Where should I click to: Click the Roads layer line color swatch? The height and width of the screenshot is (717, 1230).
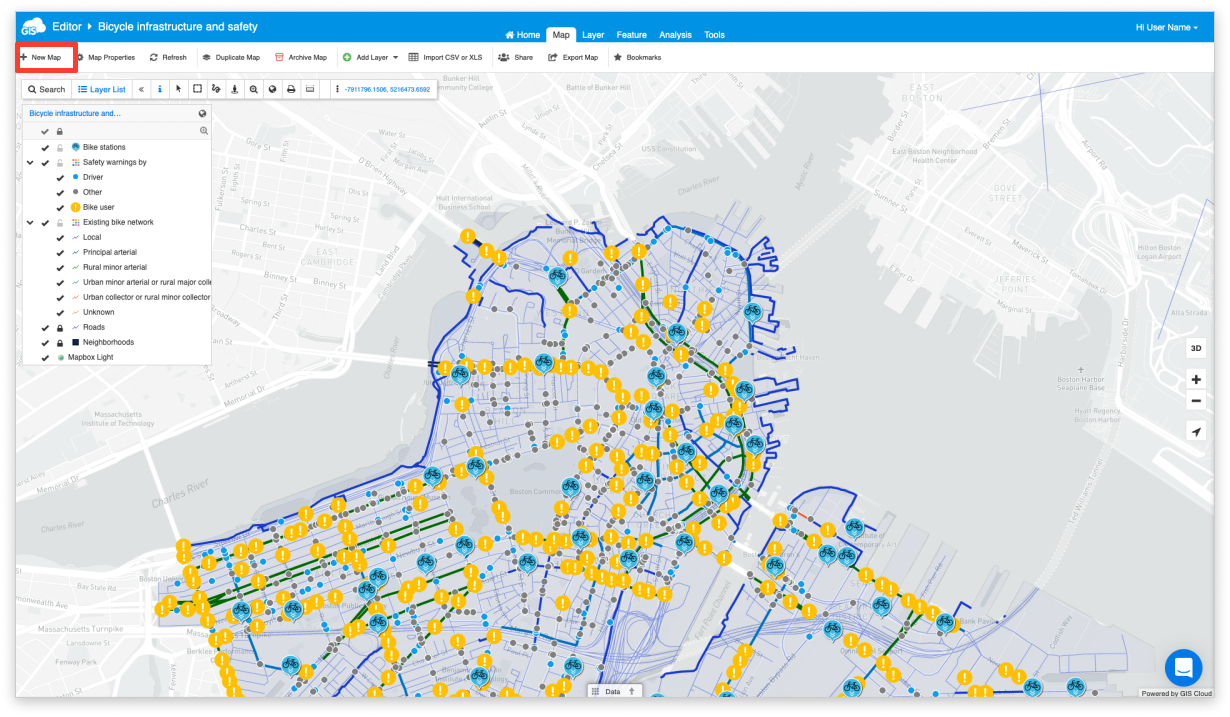click(75, 327)
